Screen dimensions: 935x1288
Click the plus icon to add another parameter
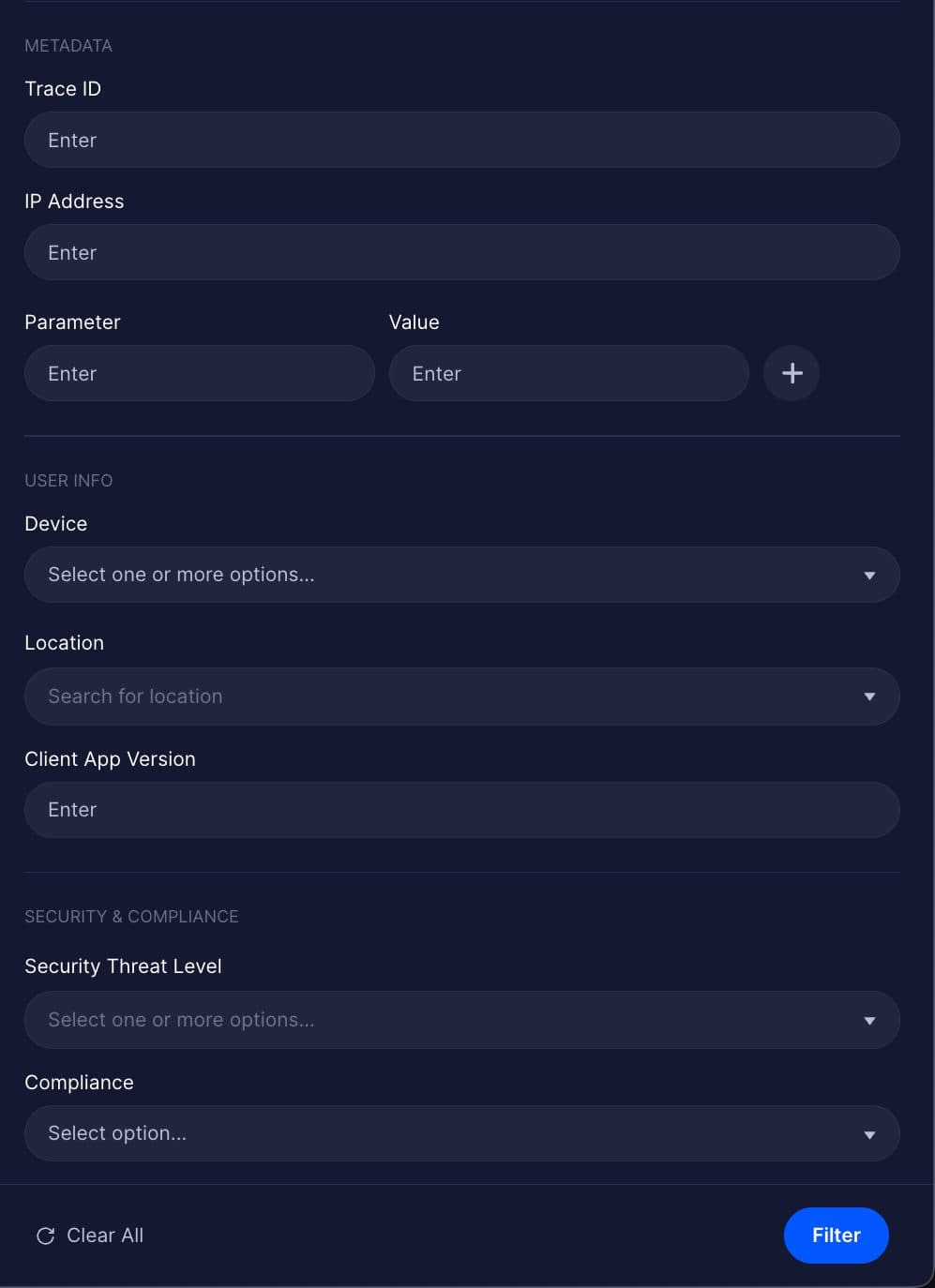click(791, 373)
